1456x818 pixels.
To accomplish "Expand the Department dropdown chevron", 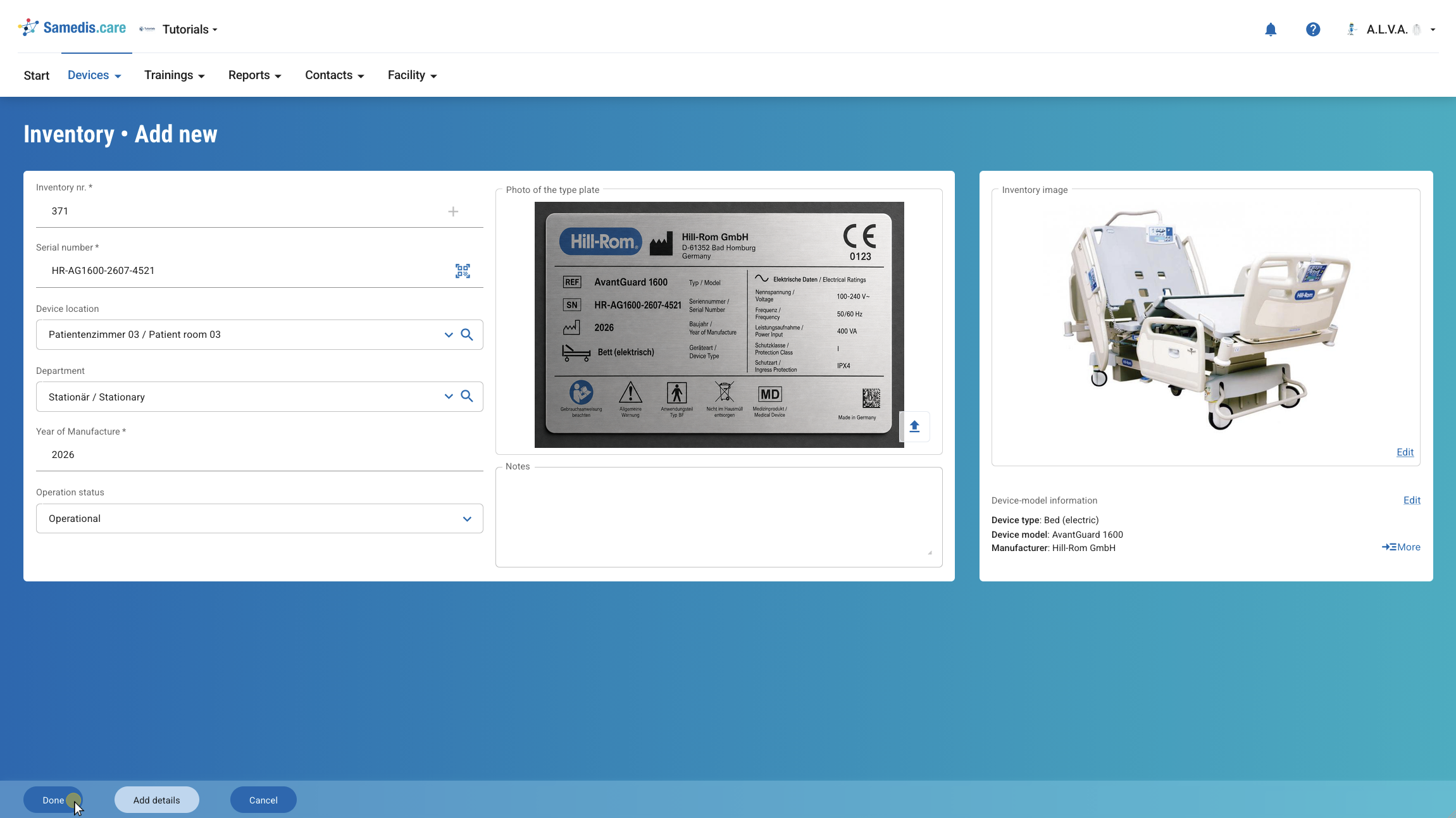I will pos(449,397).
